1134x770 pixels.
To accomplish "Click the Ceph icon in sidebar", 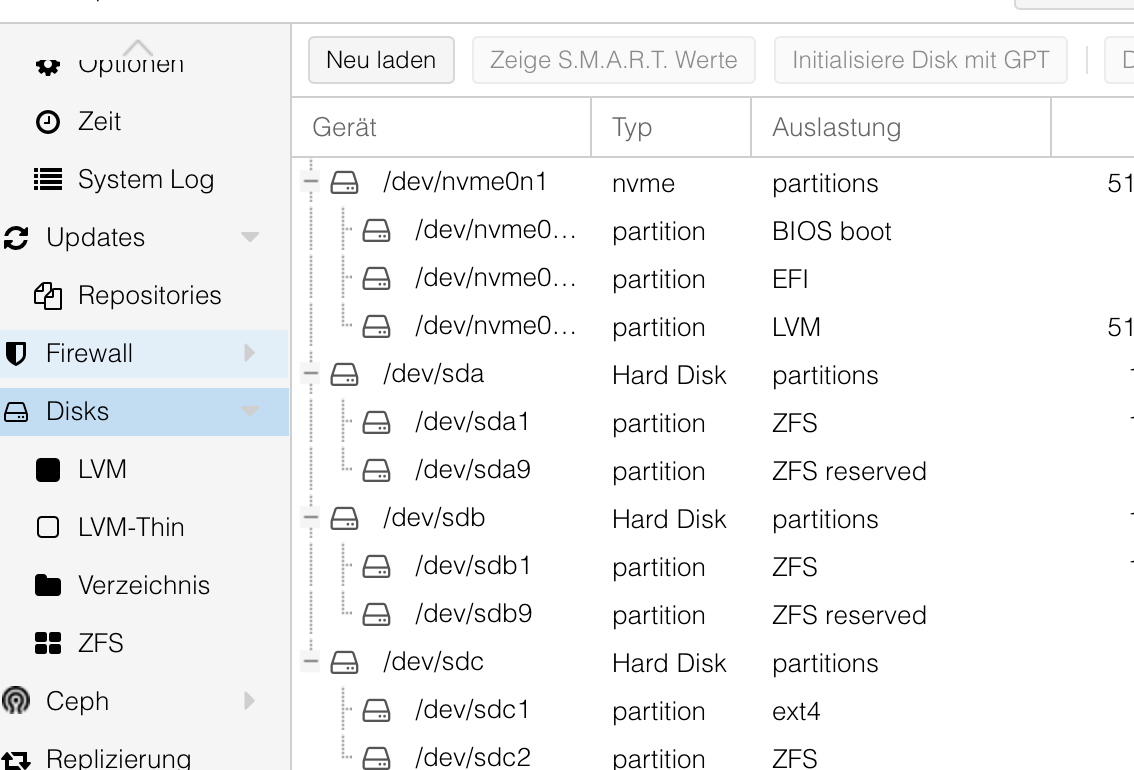I will point(16,701).
